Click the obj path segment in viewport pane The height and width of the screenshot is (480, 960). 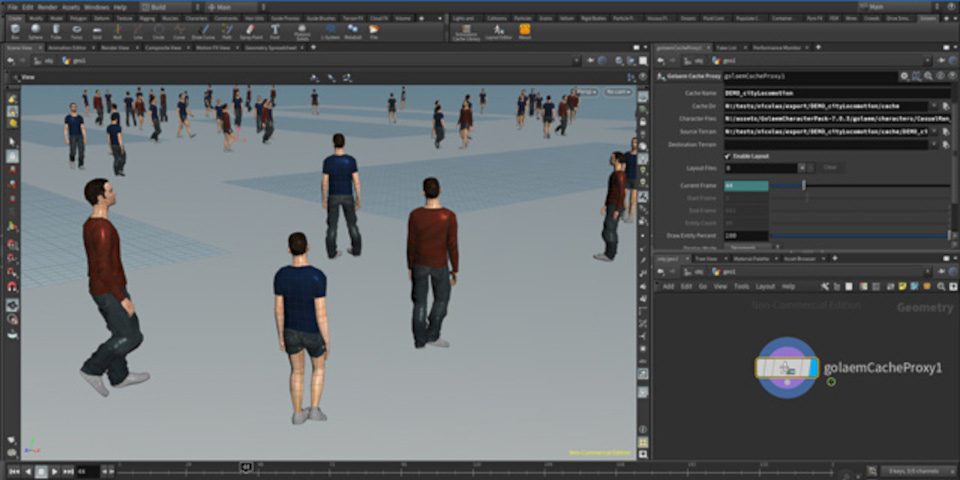click(x=43, y=61)
